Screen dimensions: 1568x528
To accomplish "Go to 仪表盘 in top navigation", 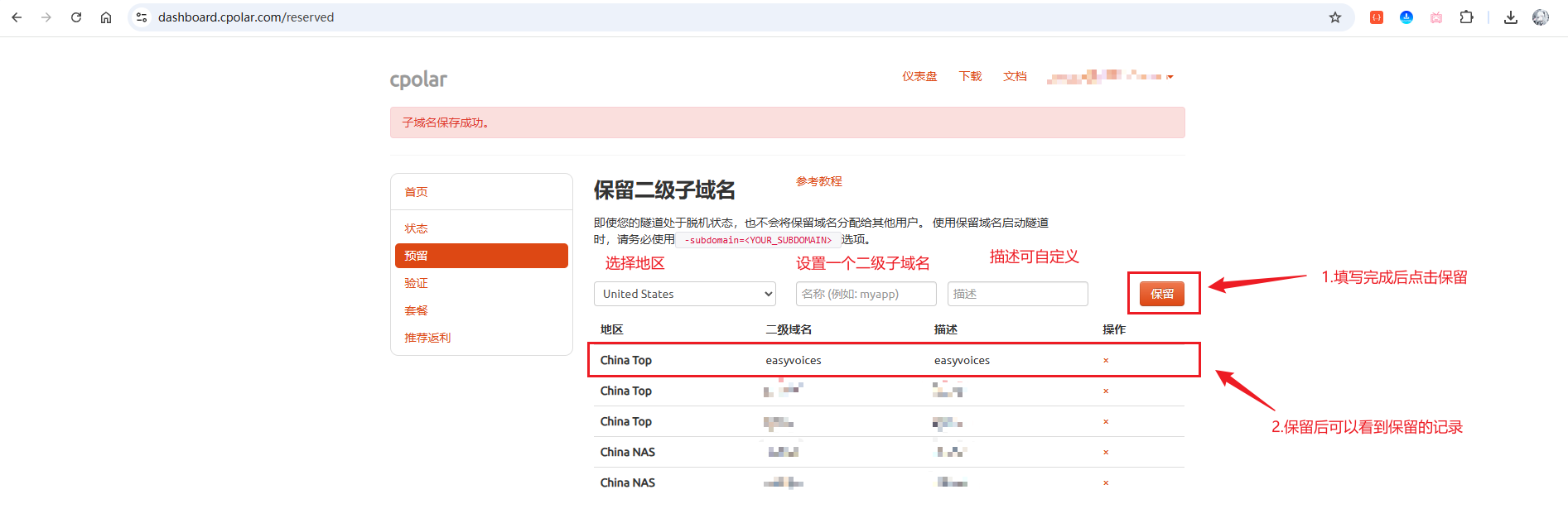I will click(x=919, y=76).
